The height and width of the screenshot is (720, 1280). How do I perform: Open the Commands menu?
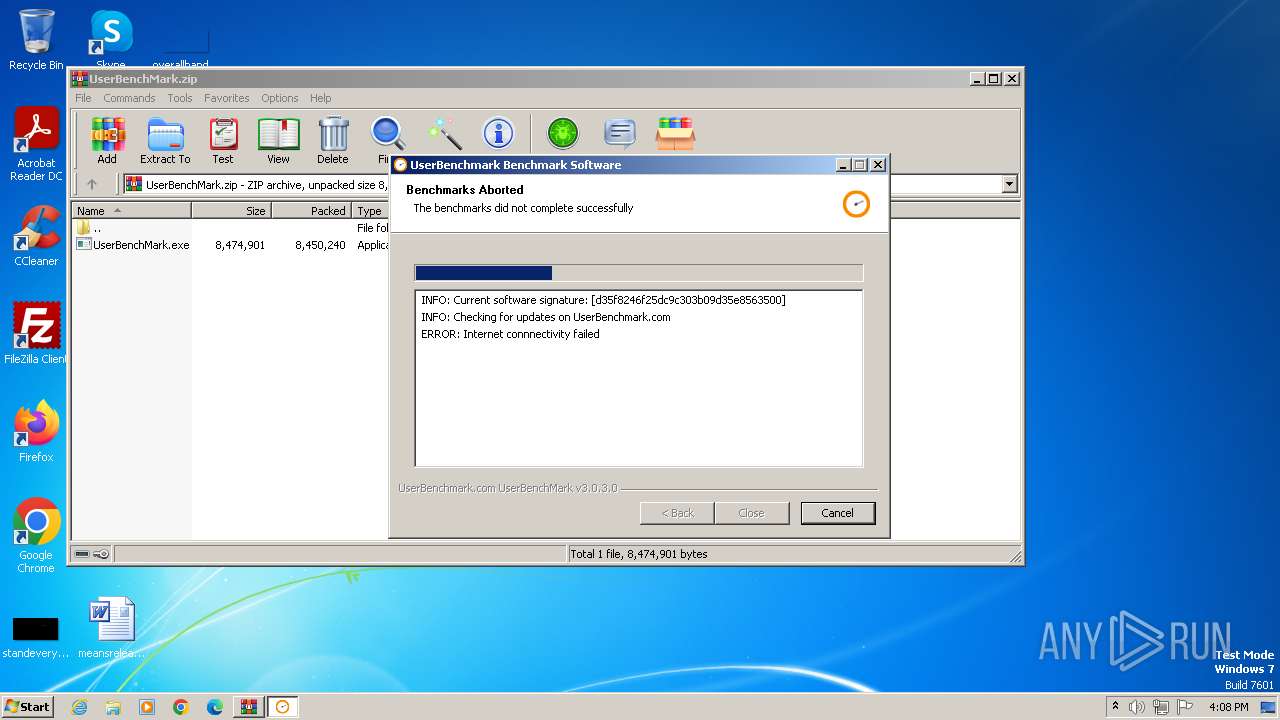[x=129, y=98]
